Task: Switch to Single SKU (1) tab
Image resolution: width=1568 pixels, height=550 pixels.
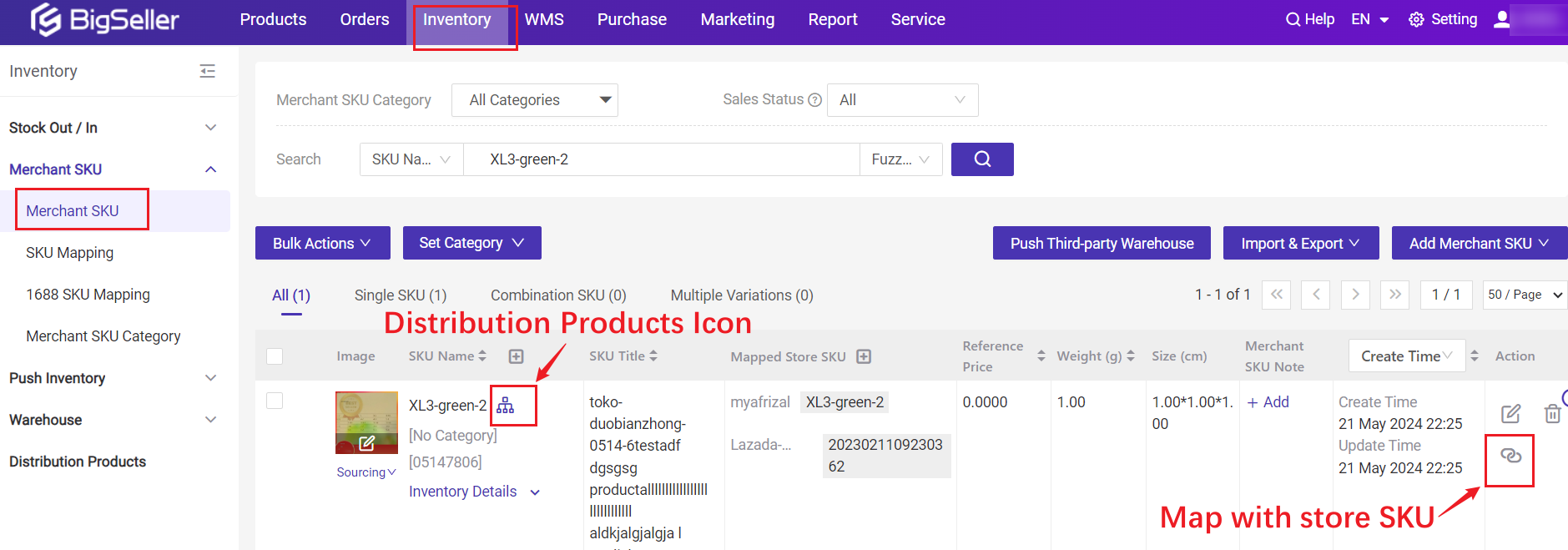Action: pos(401,295)
